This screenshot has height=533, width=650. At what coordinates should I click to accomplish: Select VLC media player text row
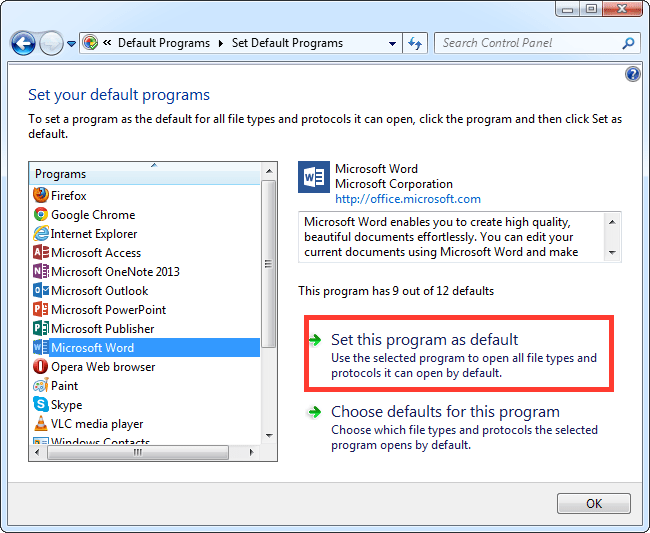pyautogui.click(x=97, y=424)
